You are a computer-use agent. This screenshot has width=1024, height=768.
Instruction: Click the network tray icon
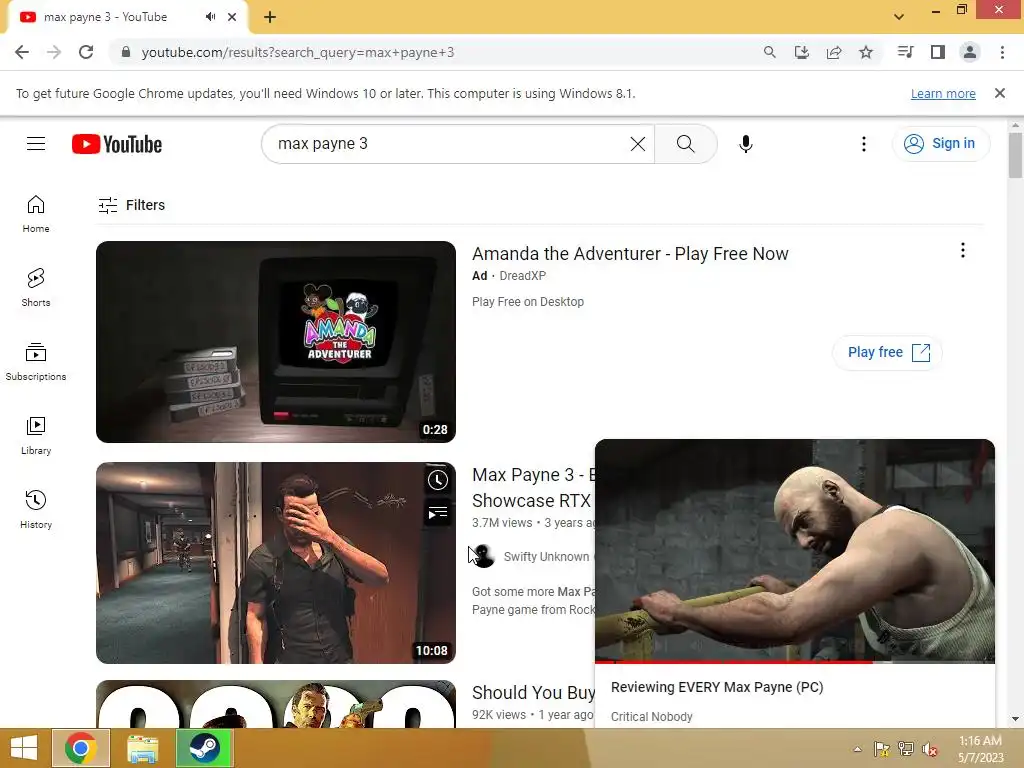(906, 749)
